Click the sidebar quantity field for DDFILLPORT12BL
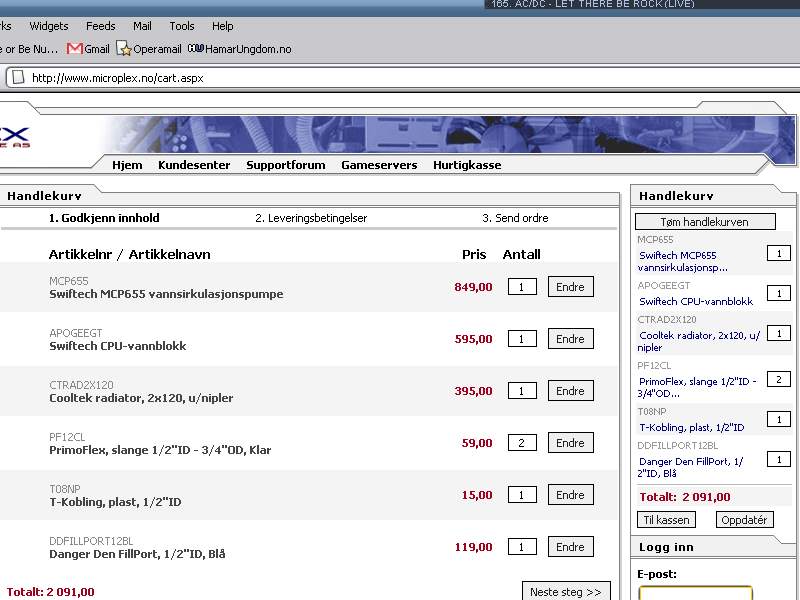800x600 pixels. 779,459
